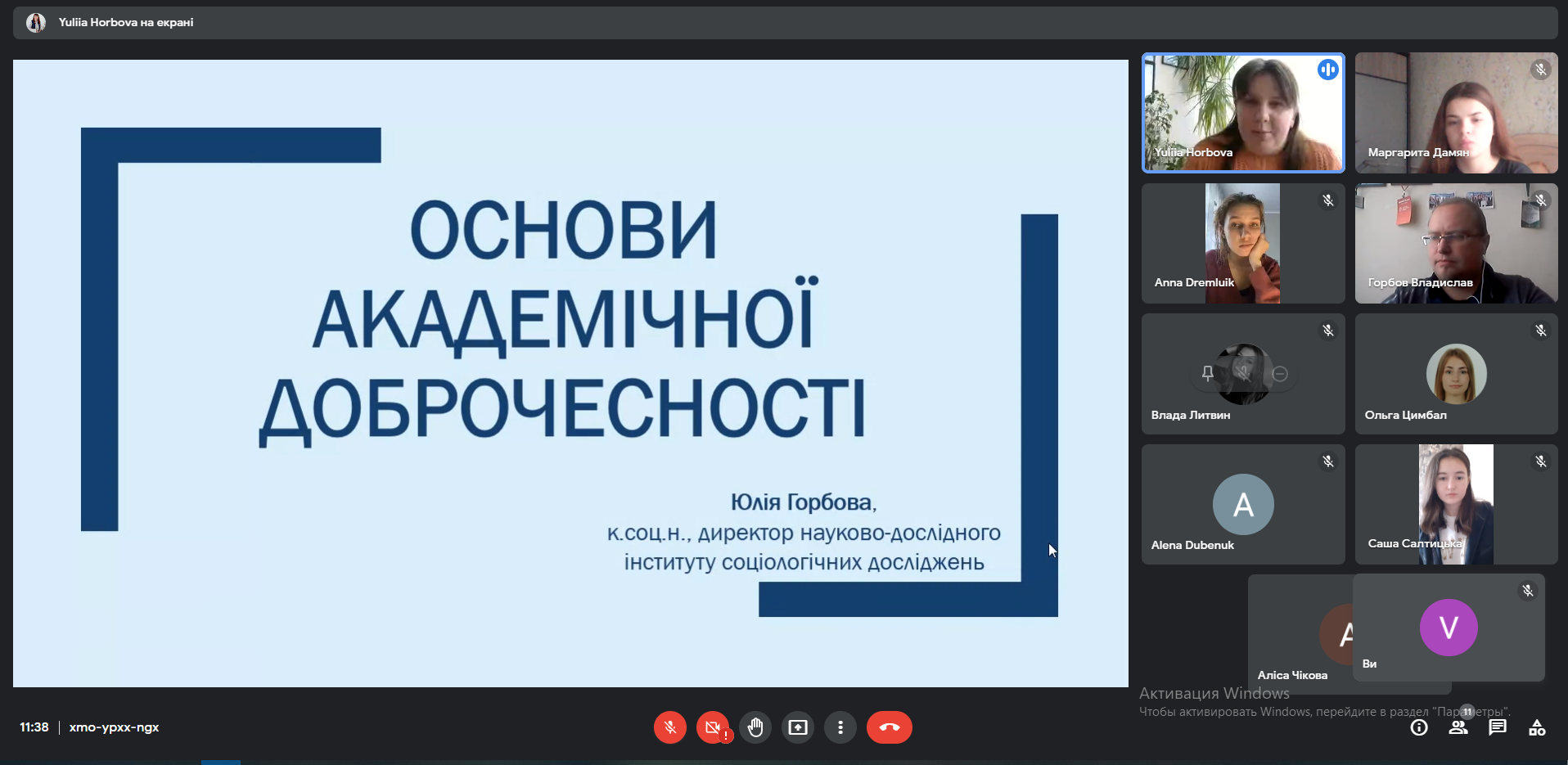
Task: Unmute the microphone in the call controls
Action: 669,727
